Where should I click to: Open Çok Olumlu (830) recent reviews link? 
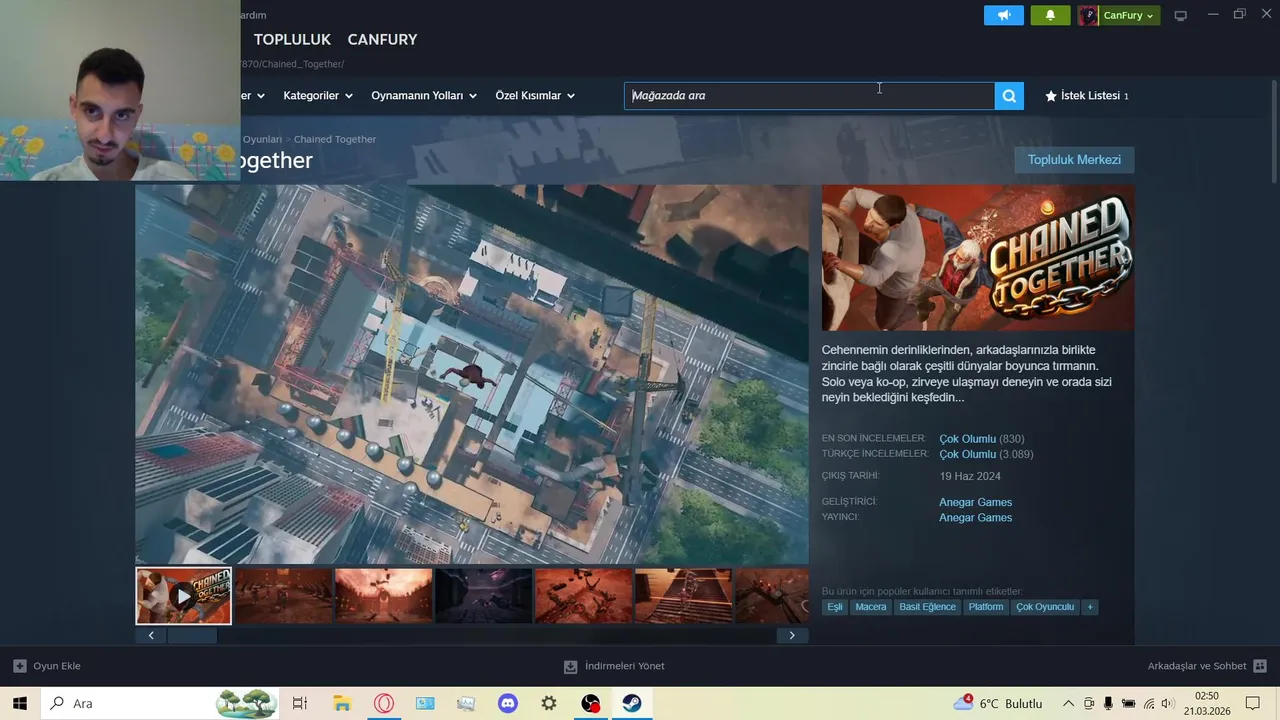tap(981, 439)
